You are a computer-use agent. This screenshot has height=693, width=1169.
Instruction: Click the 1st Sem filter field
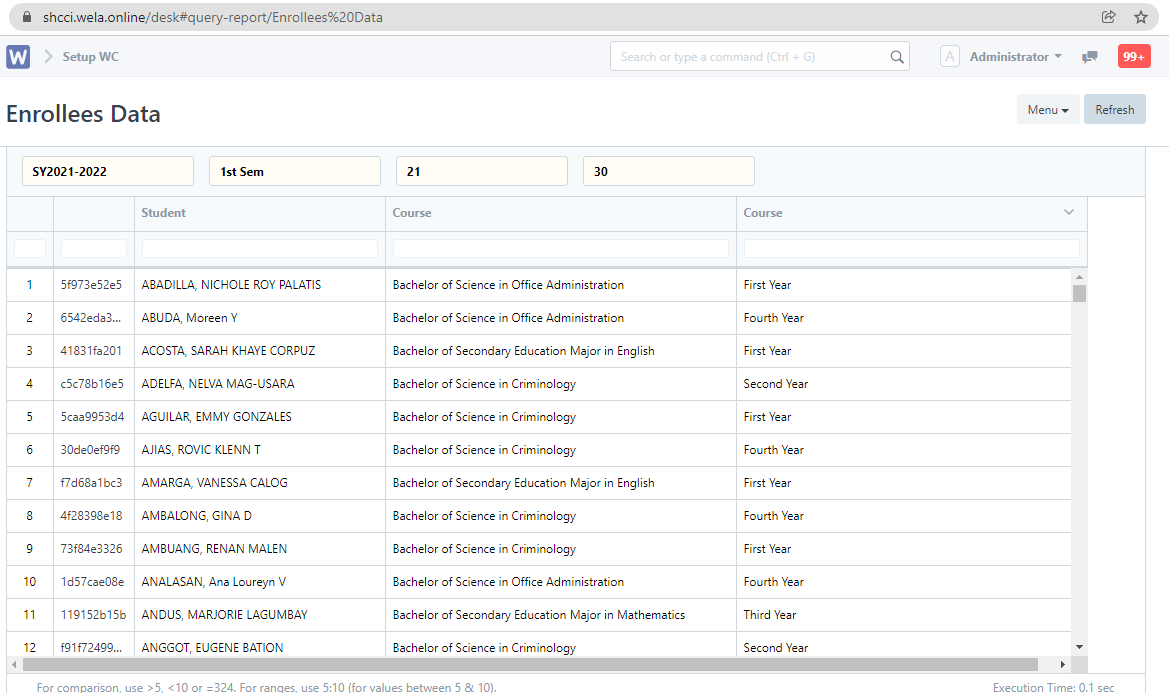coord(295,172)
